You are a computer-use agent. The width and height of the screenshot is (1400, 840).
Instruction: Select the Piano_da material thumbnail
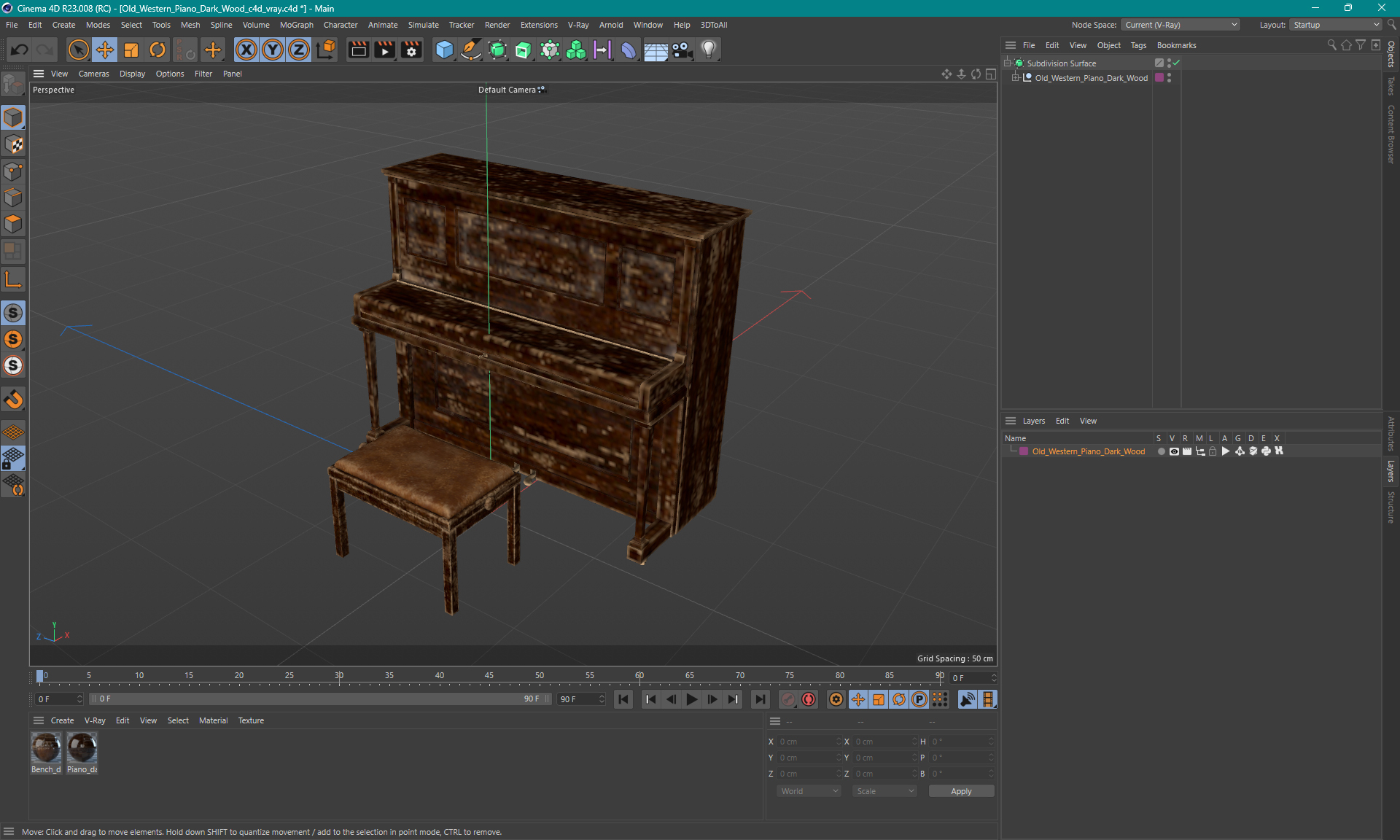(x=82, y=749)
